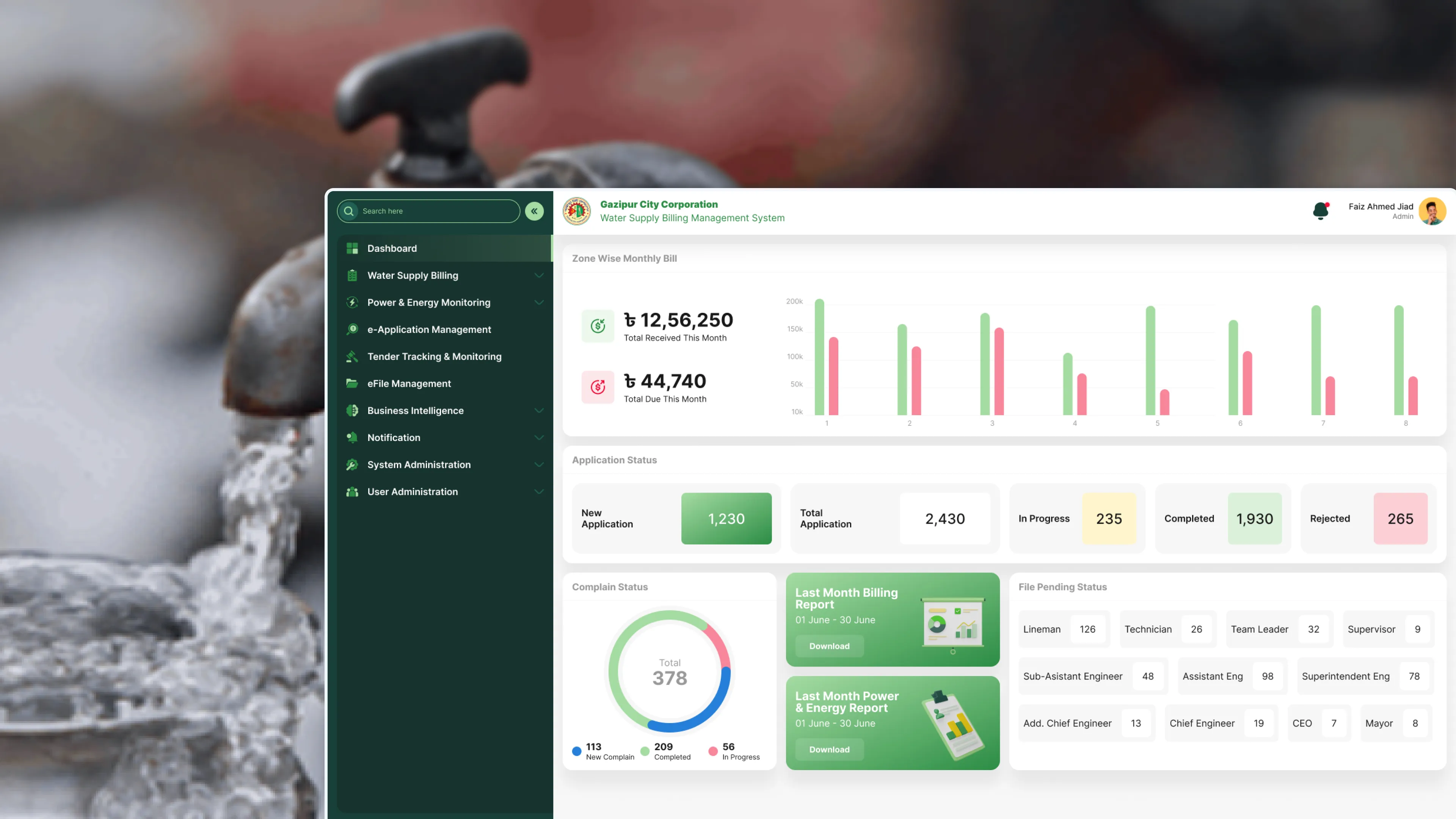Click the Gazipur City Corporation logo
The height and width of the screenshot is (819, 1456).
coord(576,211)
